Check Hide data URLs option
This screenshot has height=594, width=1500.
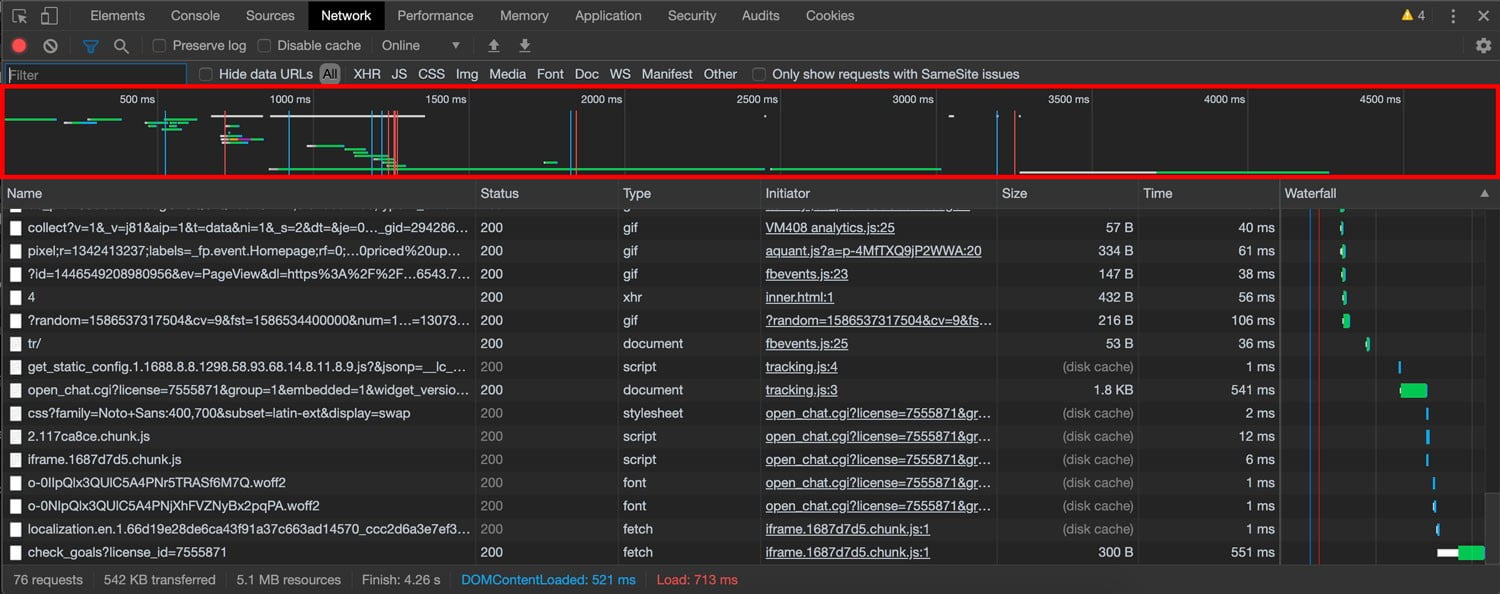pyautogui.click(x=205, y=74)
